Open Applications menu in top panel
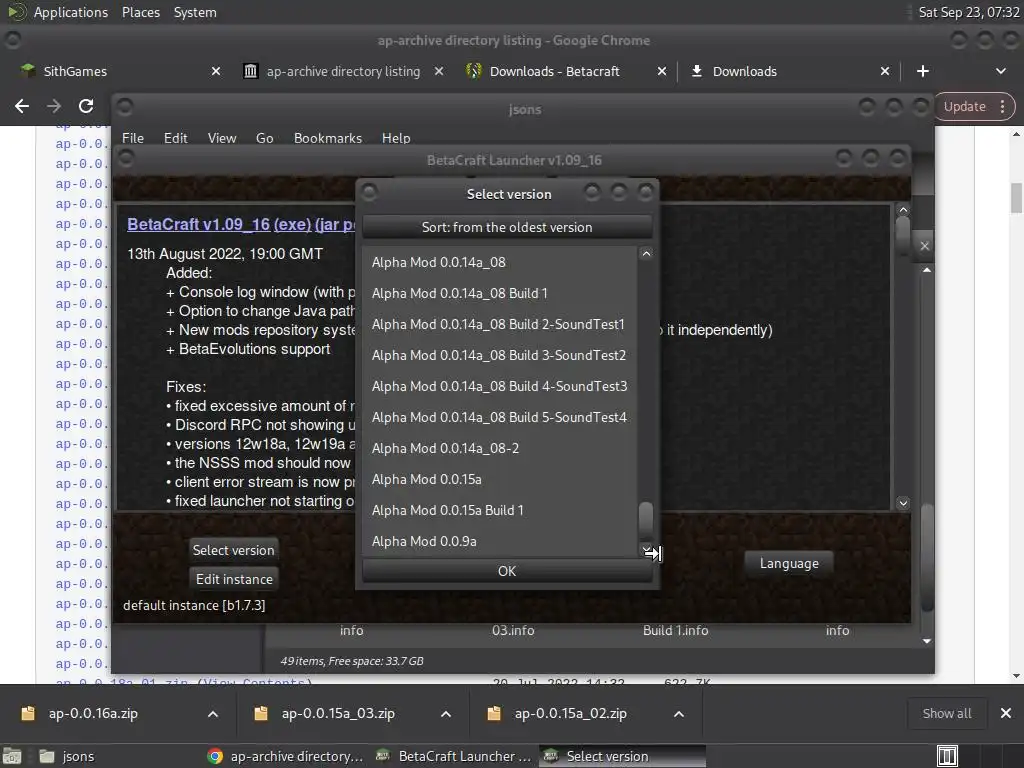1024x768 pixels. tap(71, 12)
